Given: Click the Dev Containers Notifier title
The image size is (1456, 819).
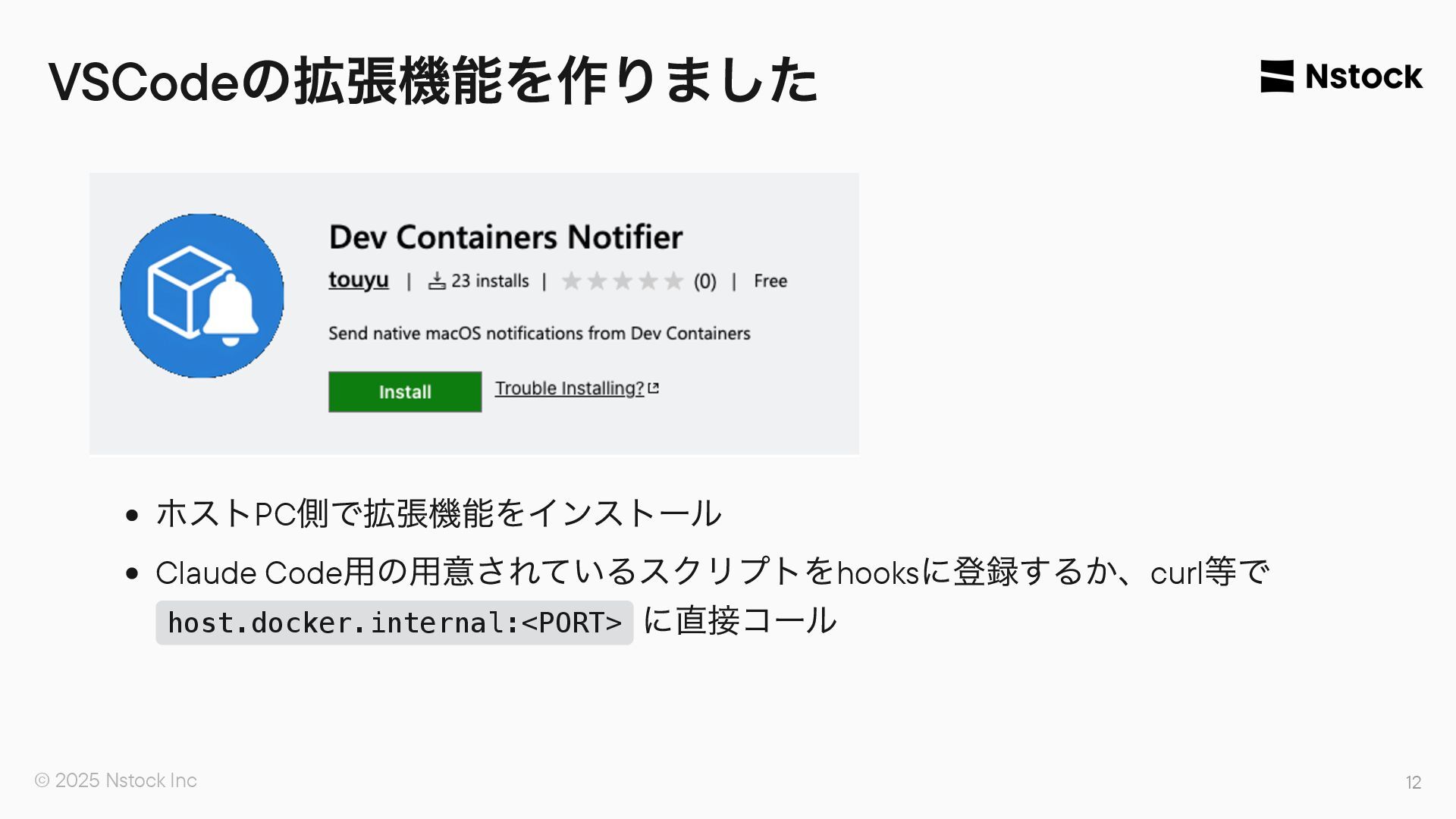Looking at the screenshot, I should (x=506, y=237).
